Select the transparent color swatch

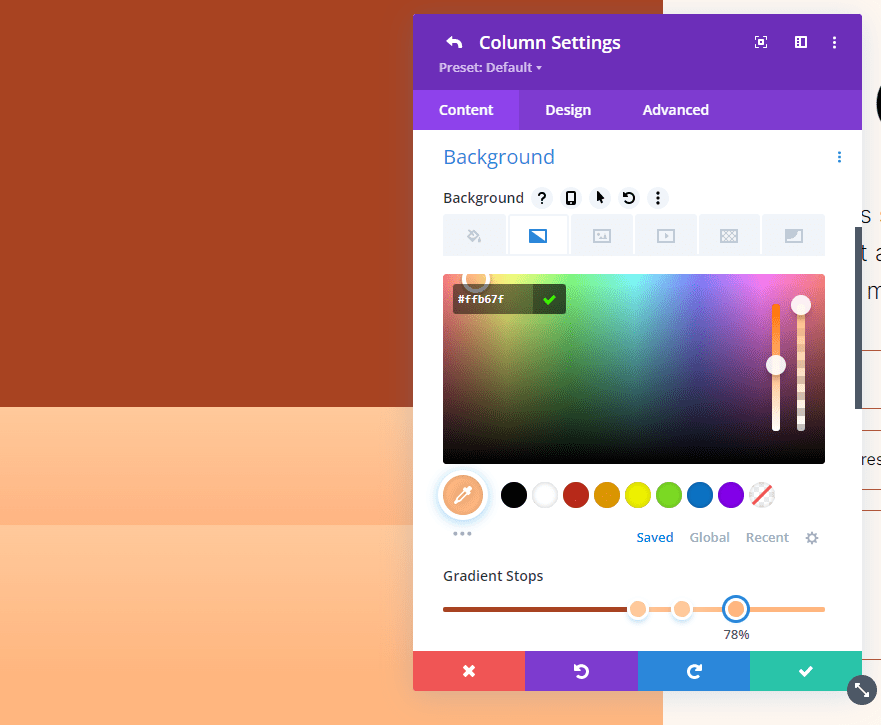coord(762,495)
